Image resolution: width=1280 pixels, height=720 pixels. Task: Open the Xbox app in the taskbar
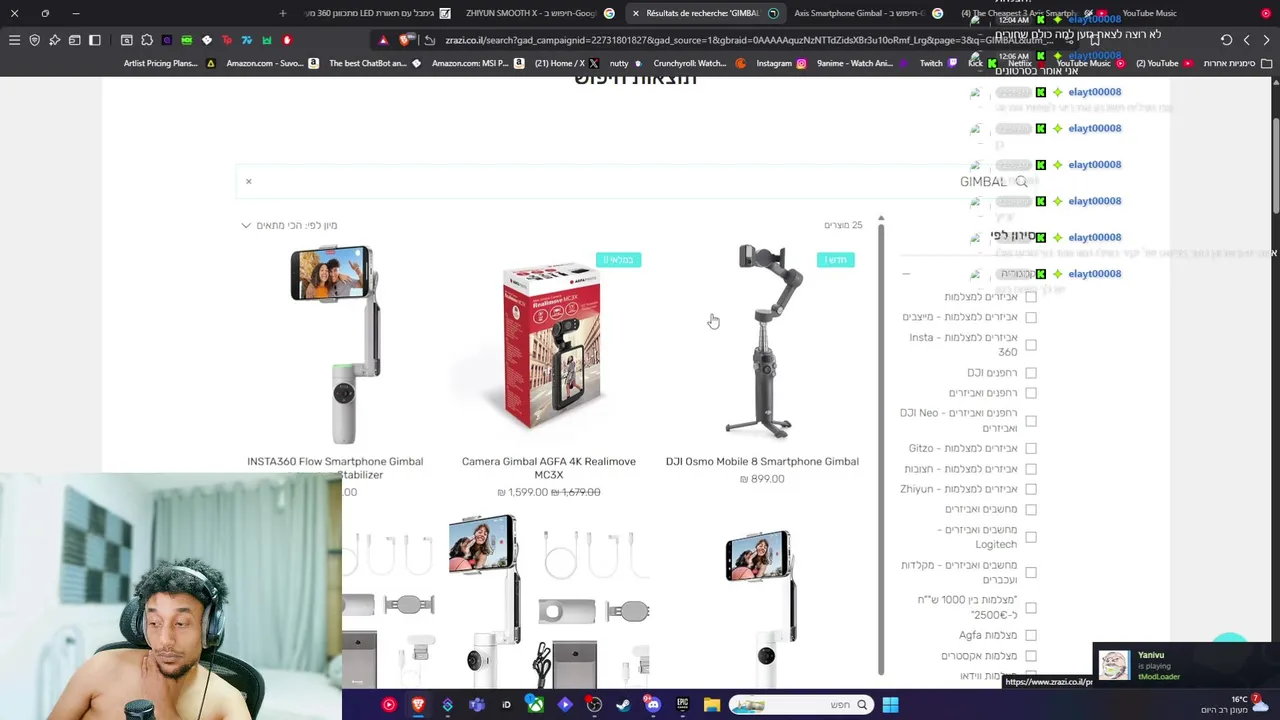(x=536, y=705)
